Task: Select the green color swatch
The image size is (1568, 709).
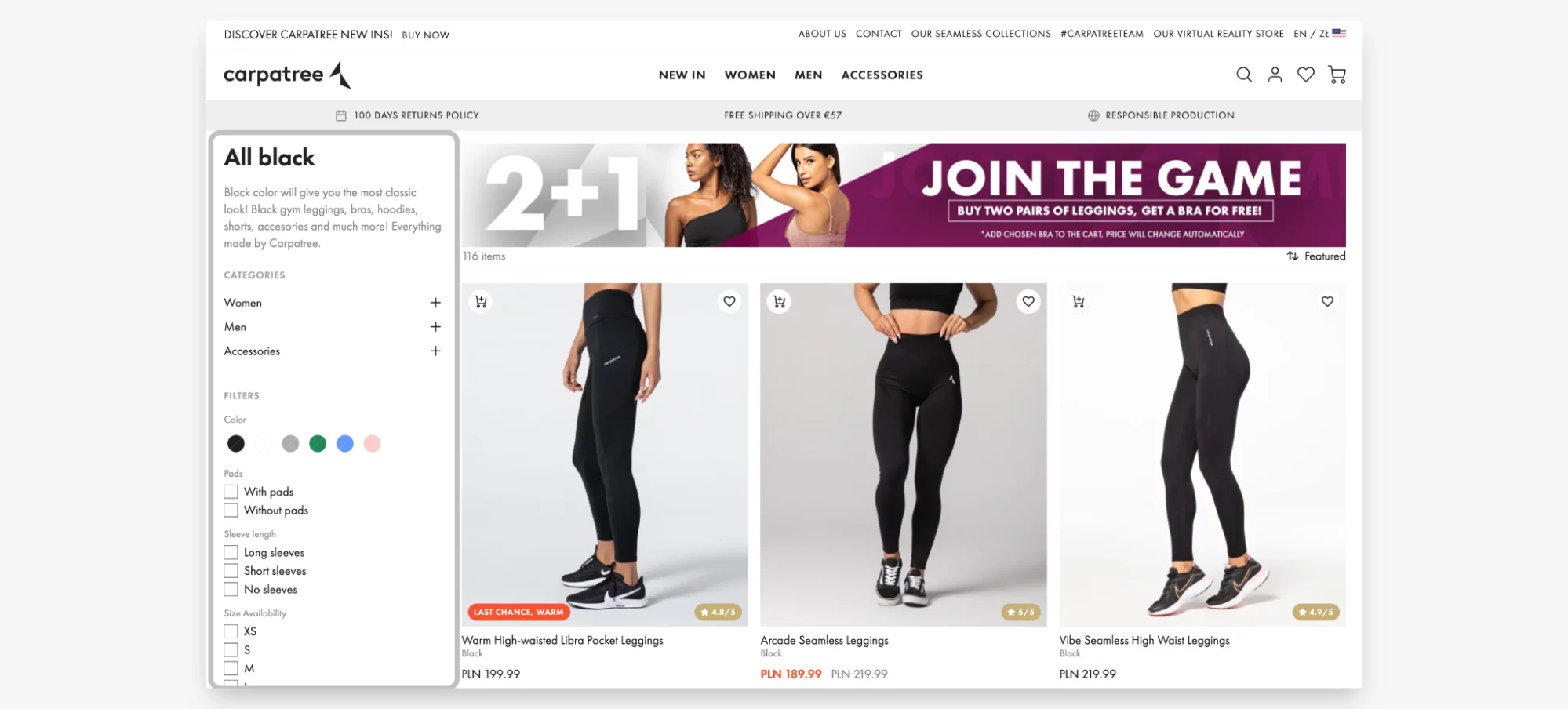Action: (318, 444)
